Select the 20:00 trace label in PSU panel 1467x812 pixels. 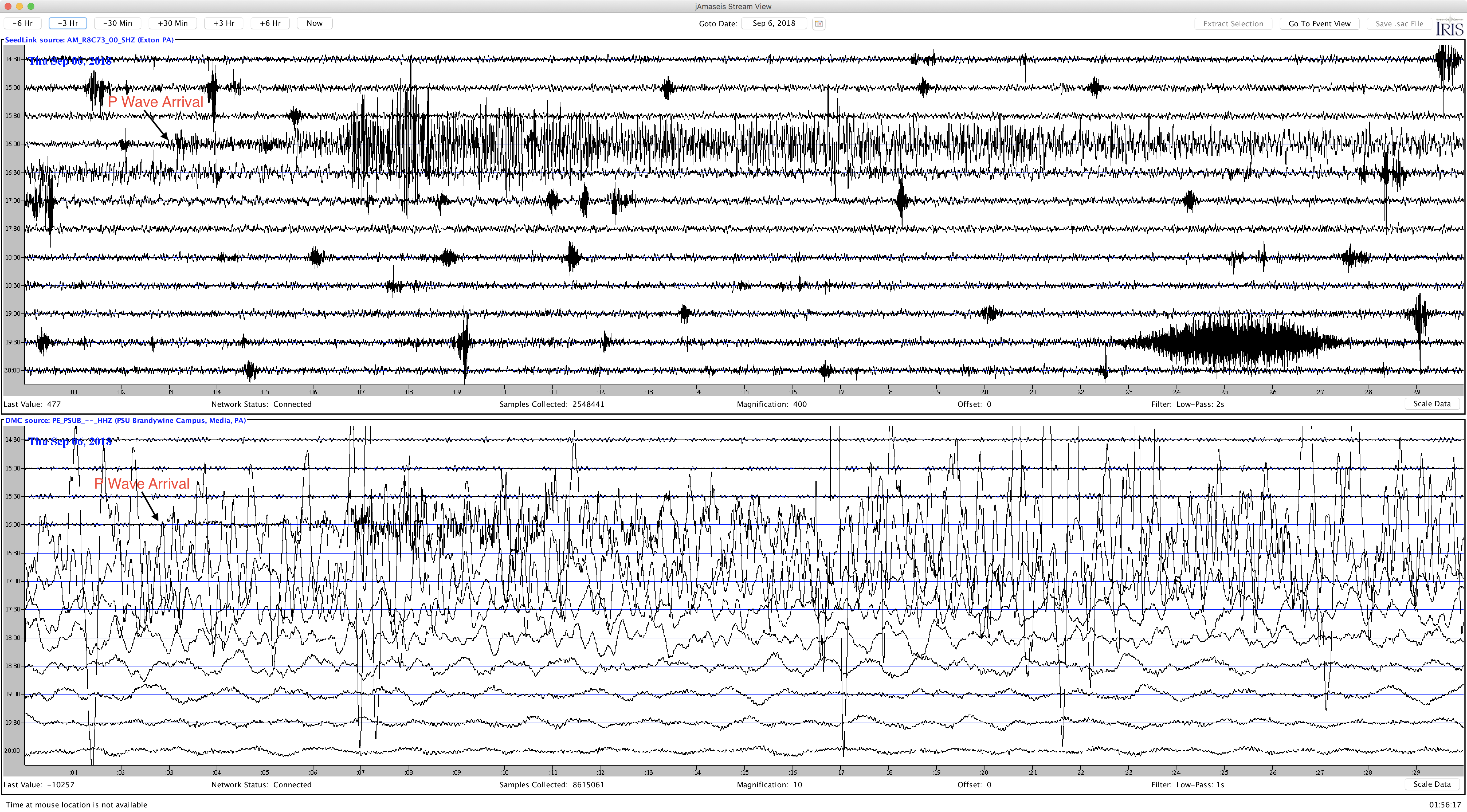tap(13, 751)
